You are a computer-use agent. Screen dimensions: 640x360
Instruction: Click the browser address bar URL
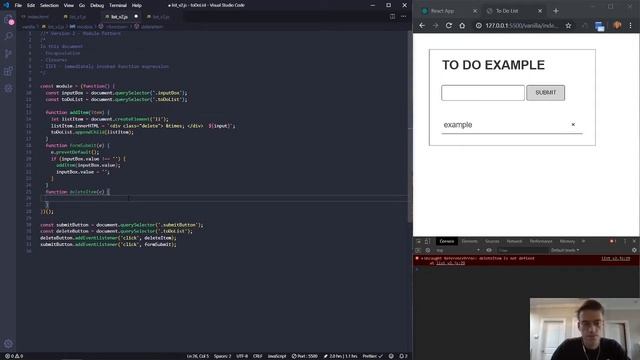[x=521, y=25]
